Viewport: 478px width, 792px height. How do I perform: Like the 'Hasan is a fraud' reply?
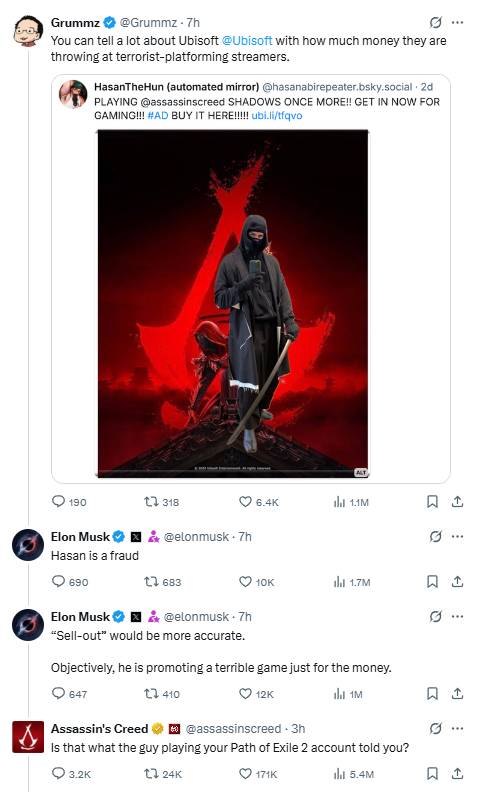[x=256, y=582]
